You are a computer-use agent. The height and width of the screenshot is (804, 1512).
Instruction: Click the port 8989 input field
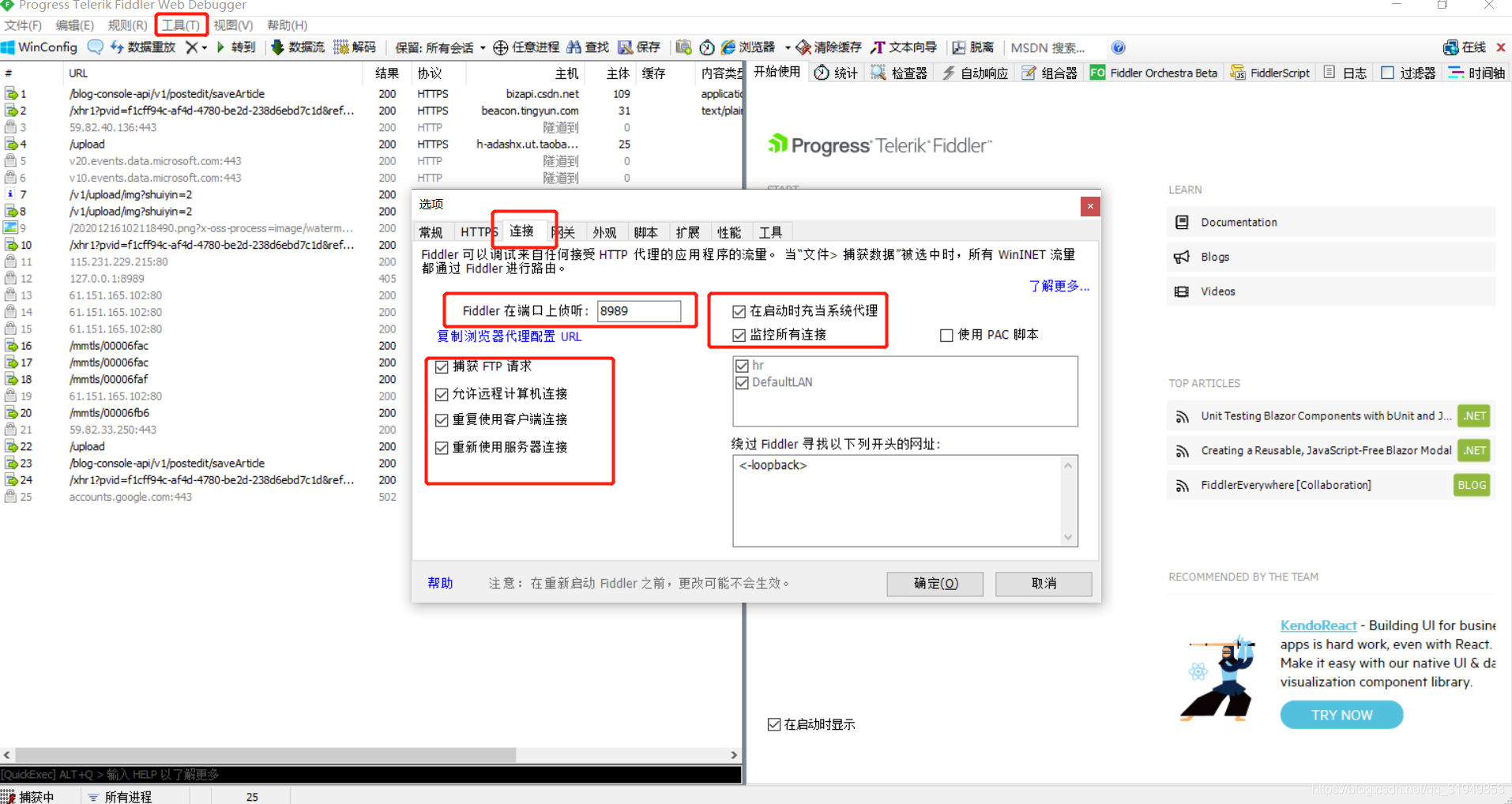tap(638, 311)
